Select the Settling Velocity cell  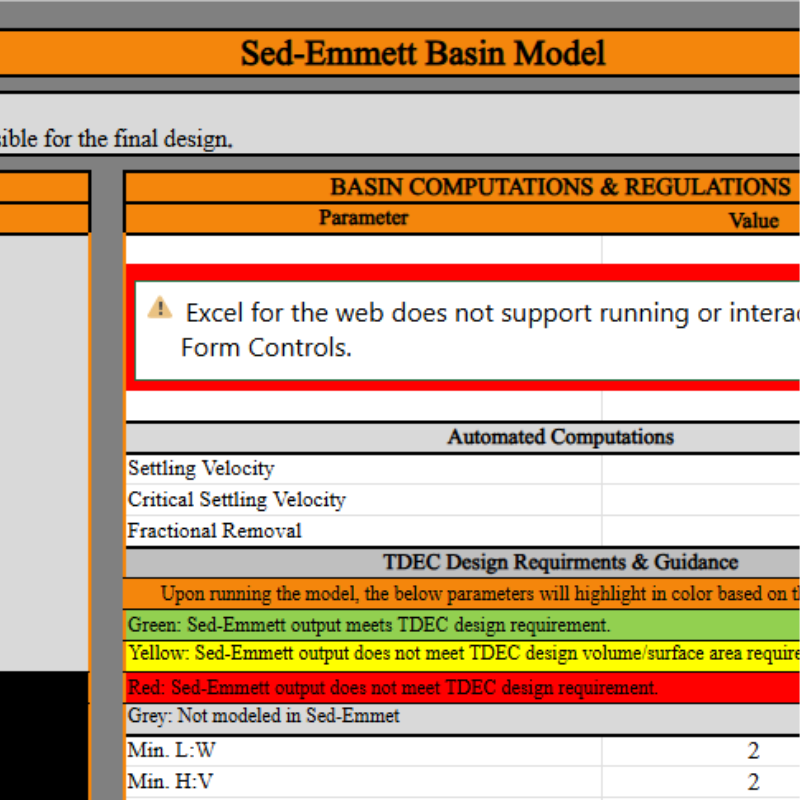click(363, 468)
